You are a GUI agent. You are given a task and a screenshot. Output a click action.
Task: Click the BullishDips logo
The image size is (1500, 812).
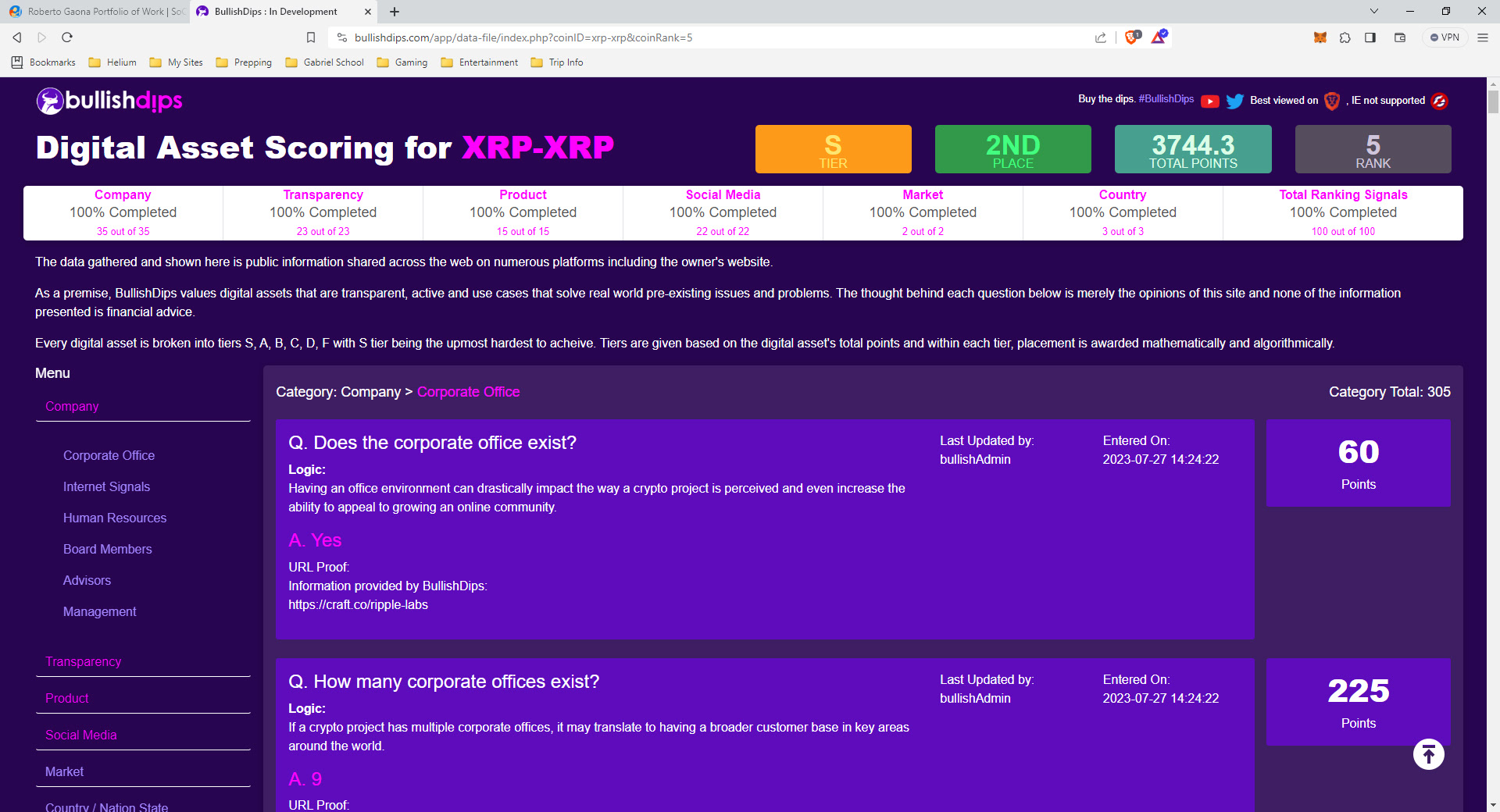(x=109, y=101)
